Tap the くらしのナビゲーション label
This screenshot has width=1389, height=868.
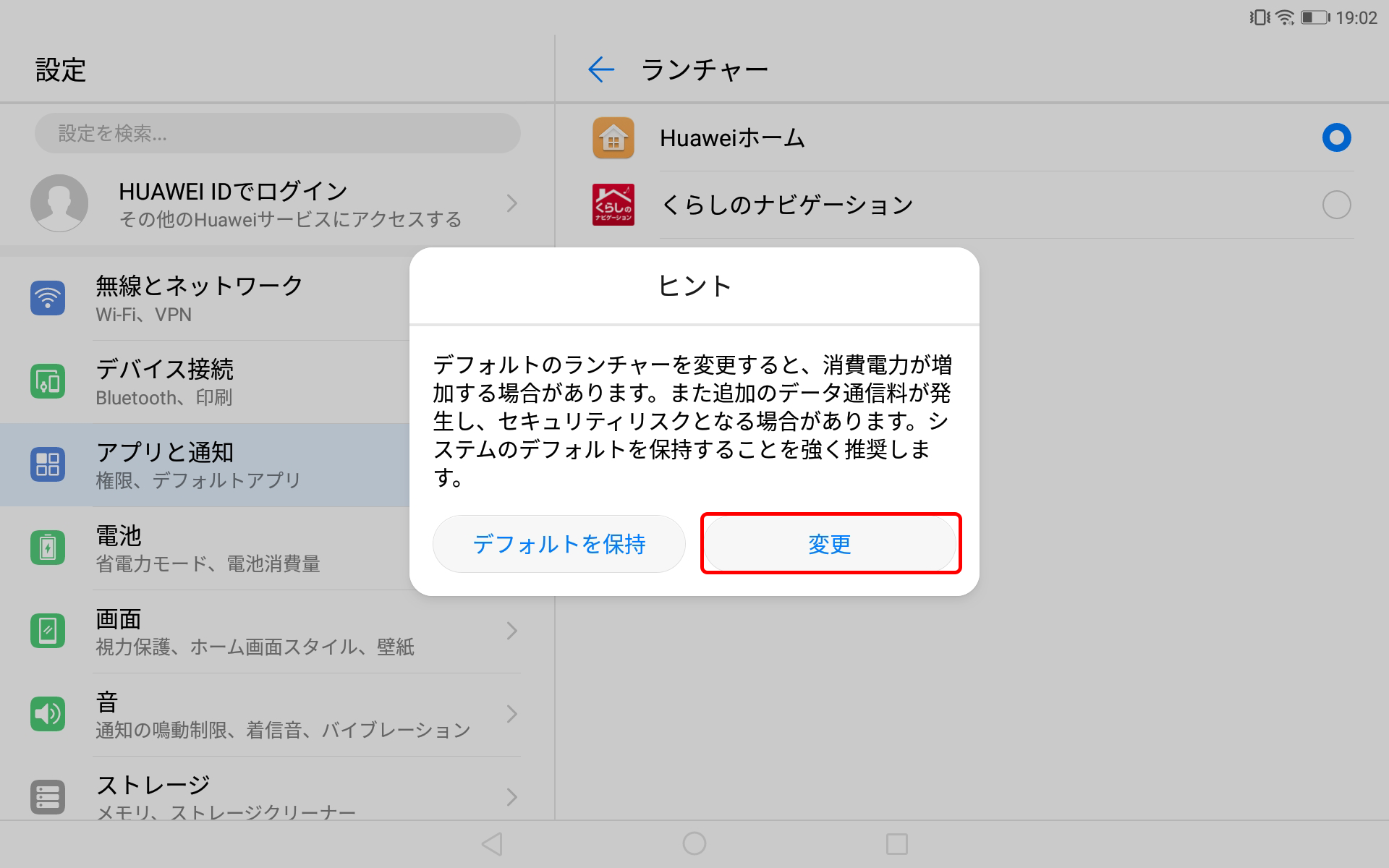(x=786, y=205)
